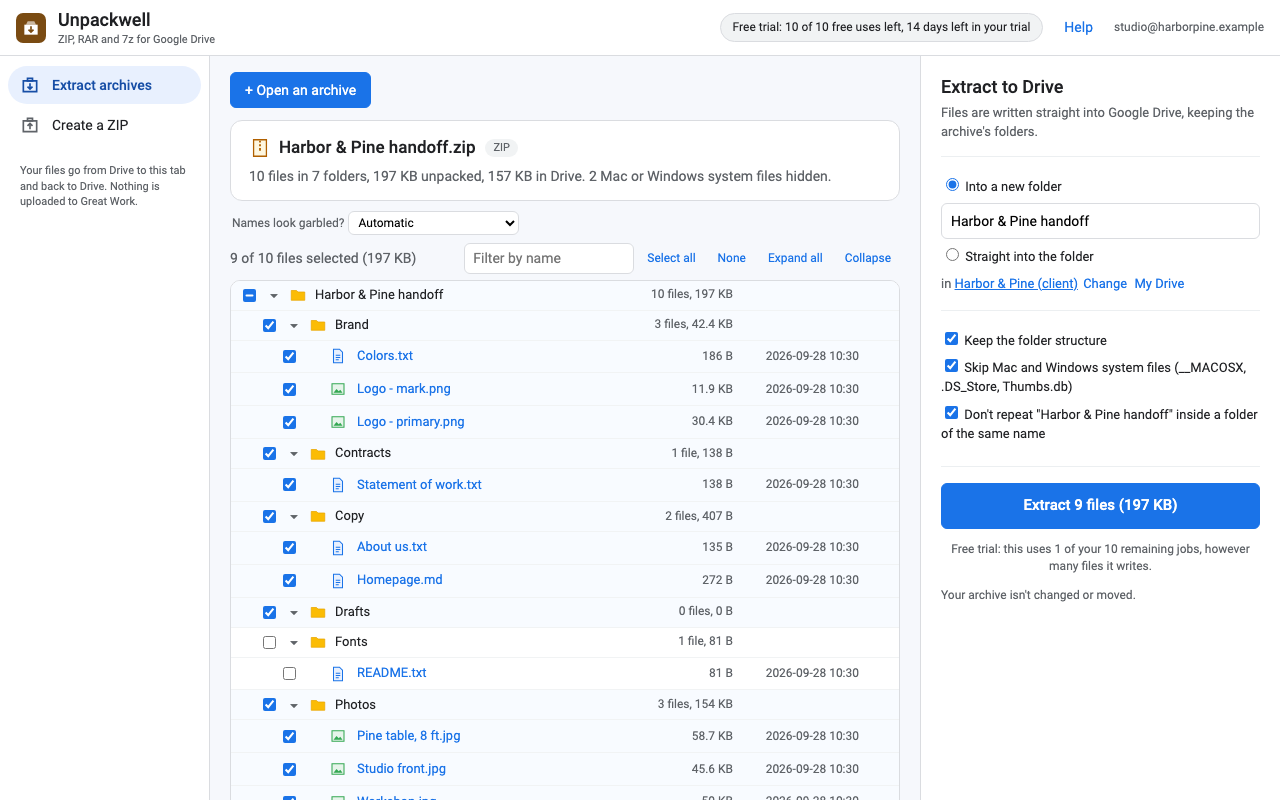1280x800 pixels.
Task: Click the Logo - primary.png image icon
Action: pos(338,422)
